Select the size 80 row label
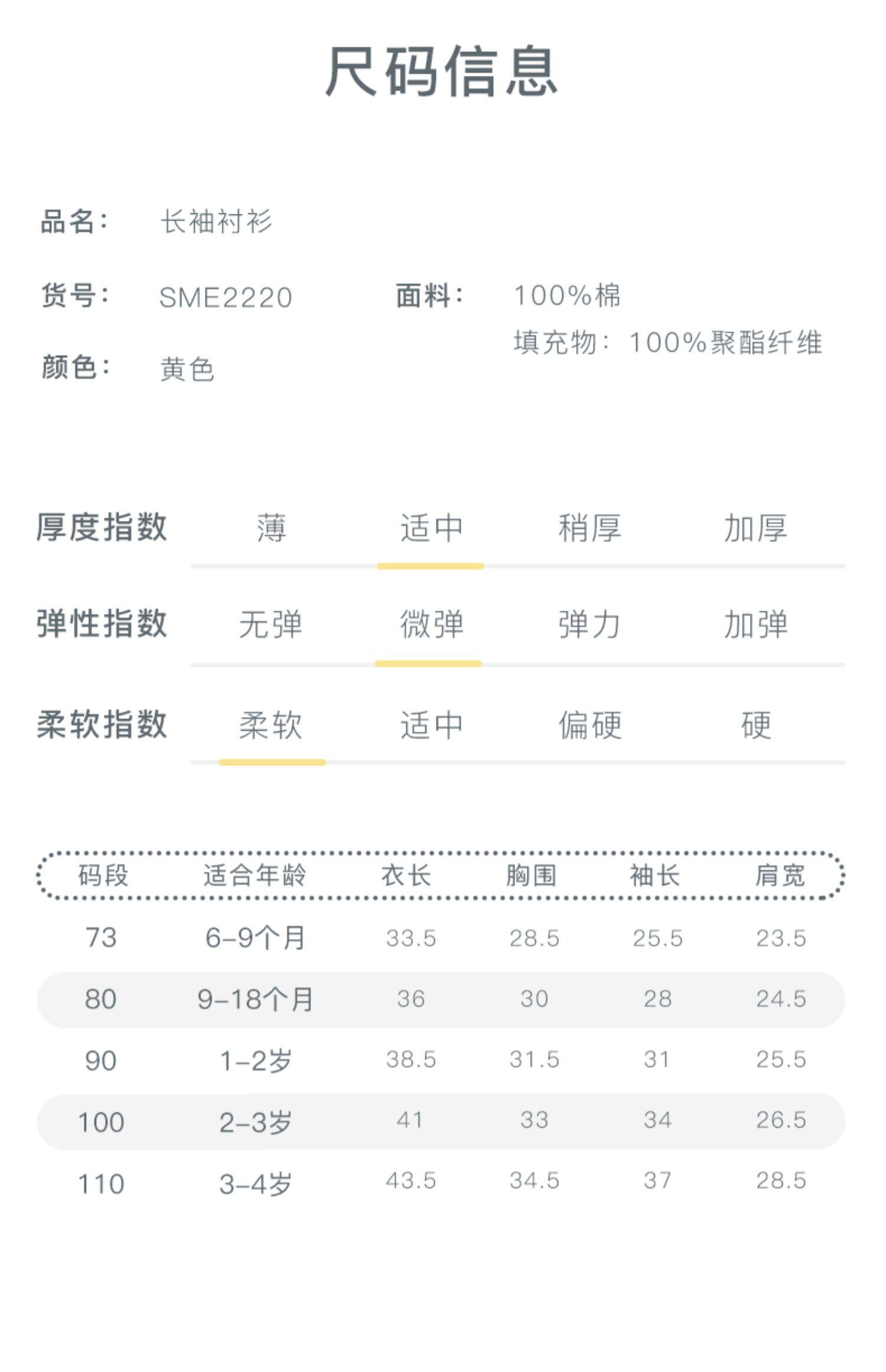The width and height of the screenshot is (886, 1372). (x=100, y=999)
